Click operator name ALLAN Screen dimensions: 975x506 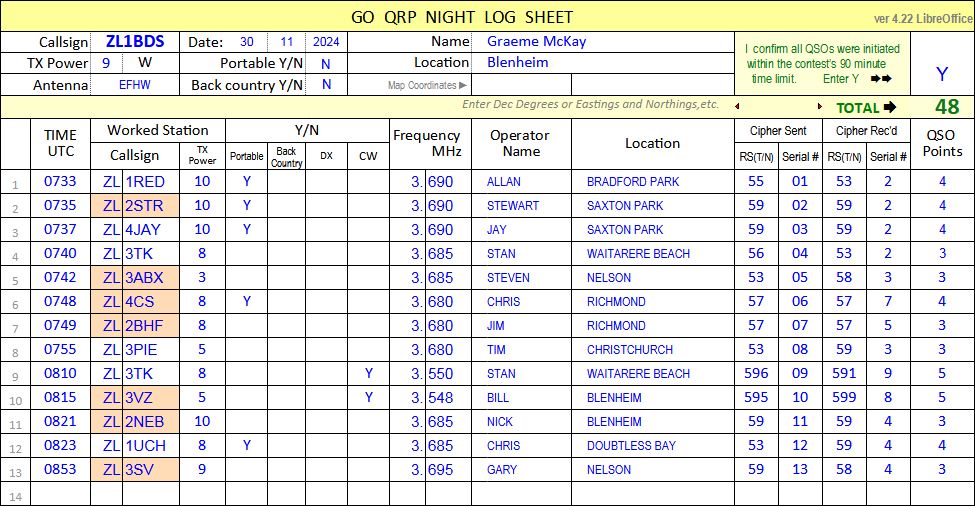pos(504,182)
